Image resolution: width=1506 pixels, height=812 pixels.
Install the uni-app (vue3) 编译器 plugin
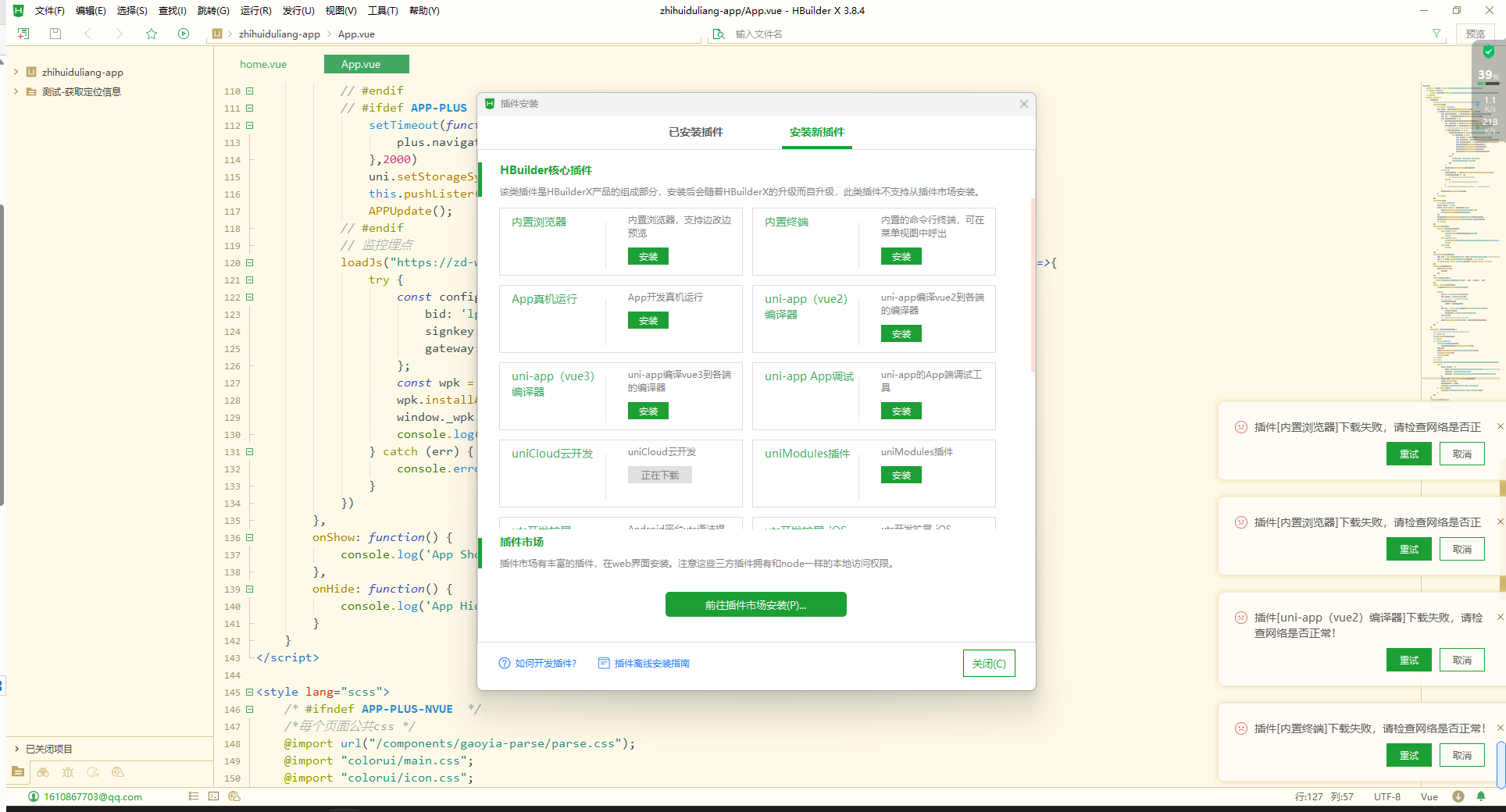[x=648, y=411]
